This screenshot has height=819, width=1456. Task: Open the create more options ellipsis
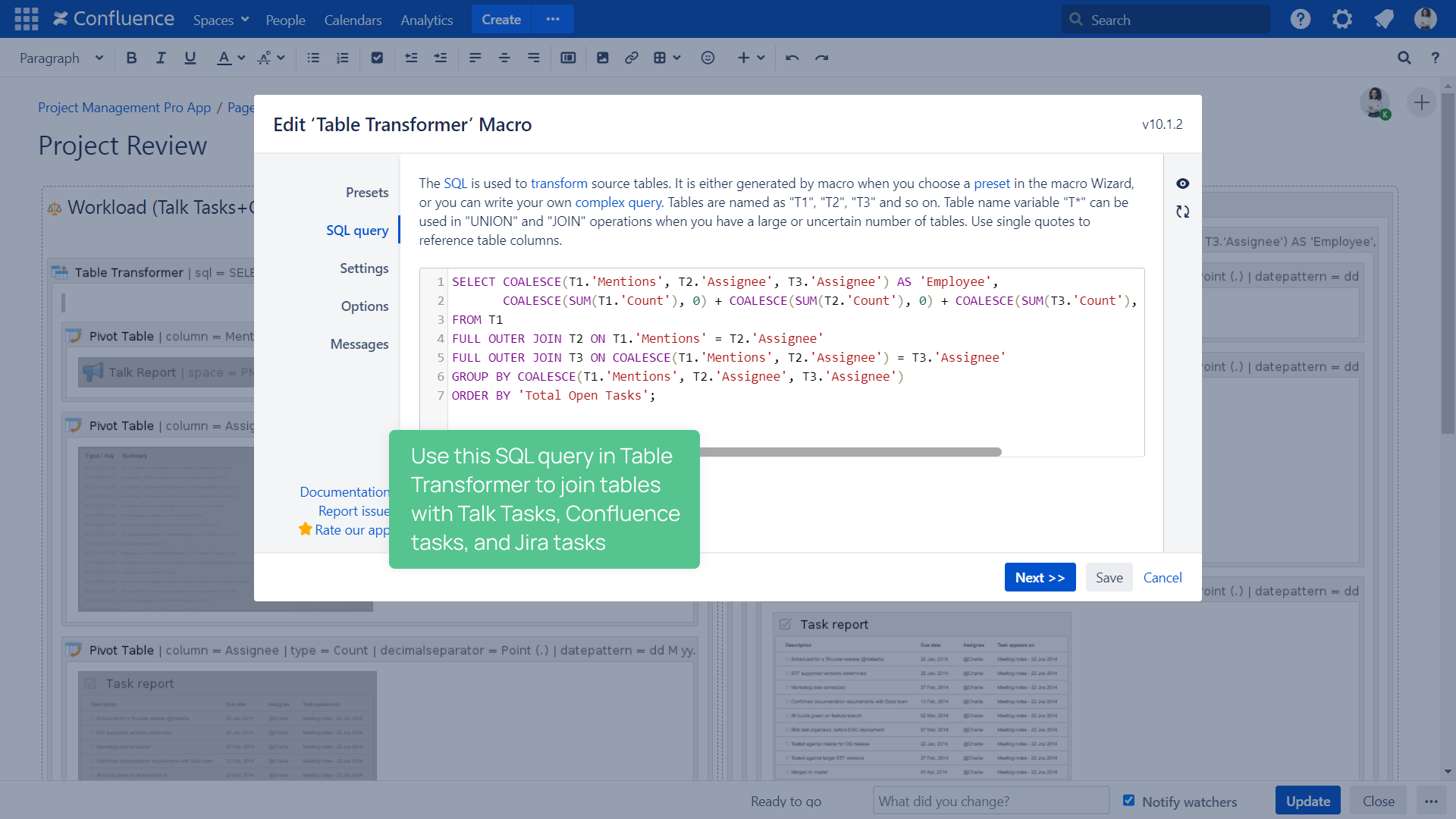click(x=553, y=19)
